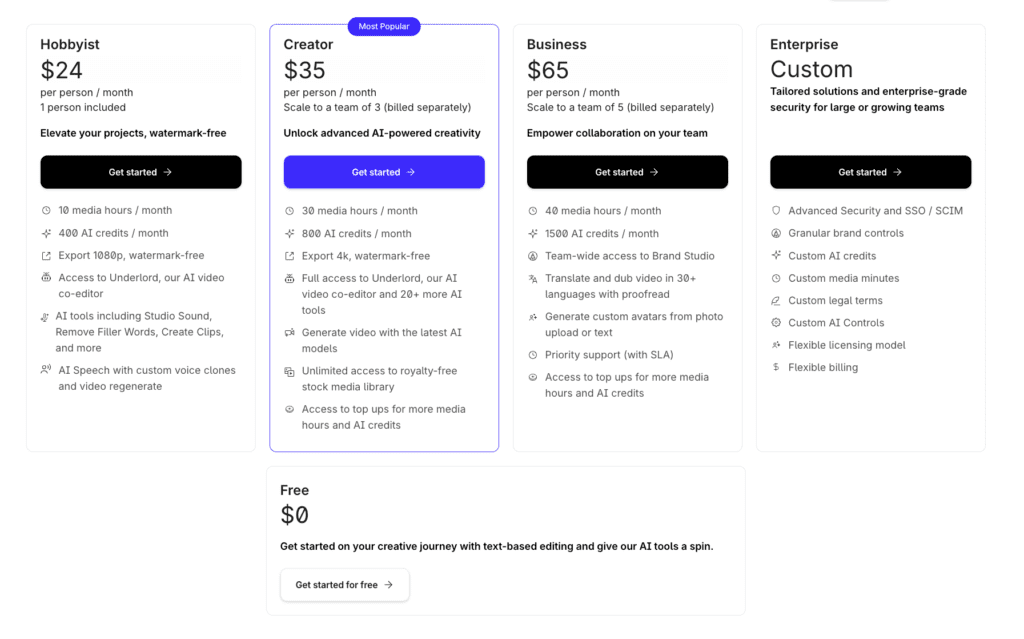The image size is (1024, 639).
Task: Click Get started under the Hobbyist plan
Action: coord(140,172)
